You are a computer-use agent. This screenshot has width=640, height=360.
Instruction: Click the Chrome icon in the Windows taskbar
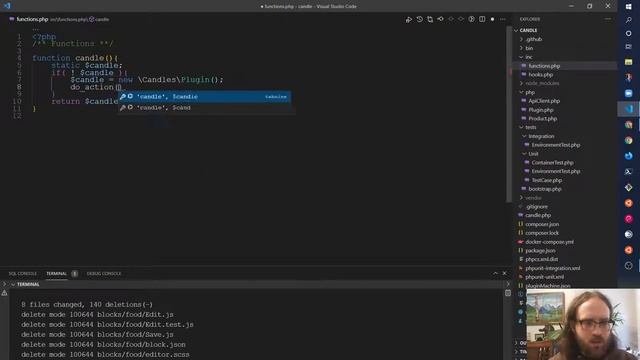click(629, 140)
